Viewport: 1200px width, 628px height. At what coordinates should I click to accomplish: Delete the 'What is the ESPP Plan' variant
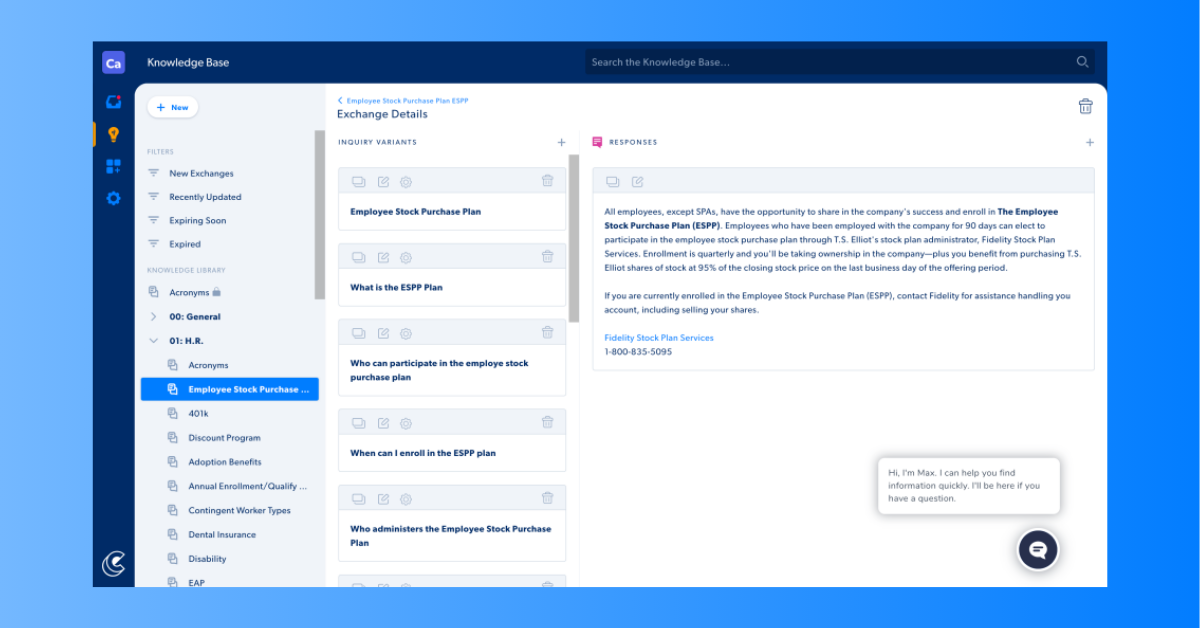[x=547, y=257]
